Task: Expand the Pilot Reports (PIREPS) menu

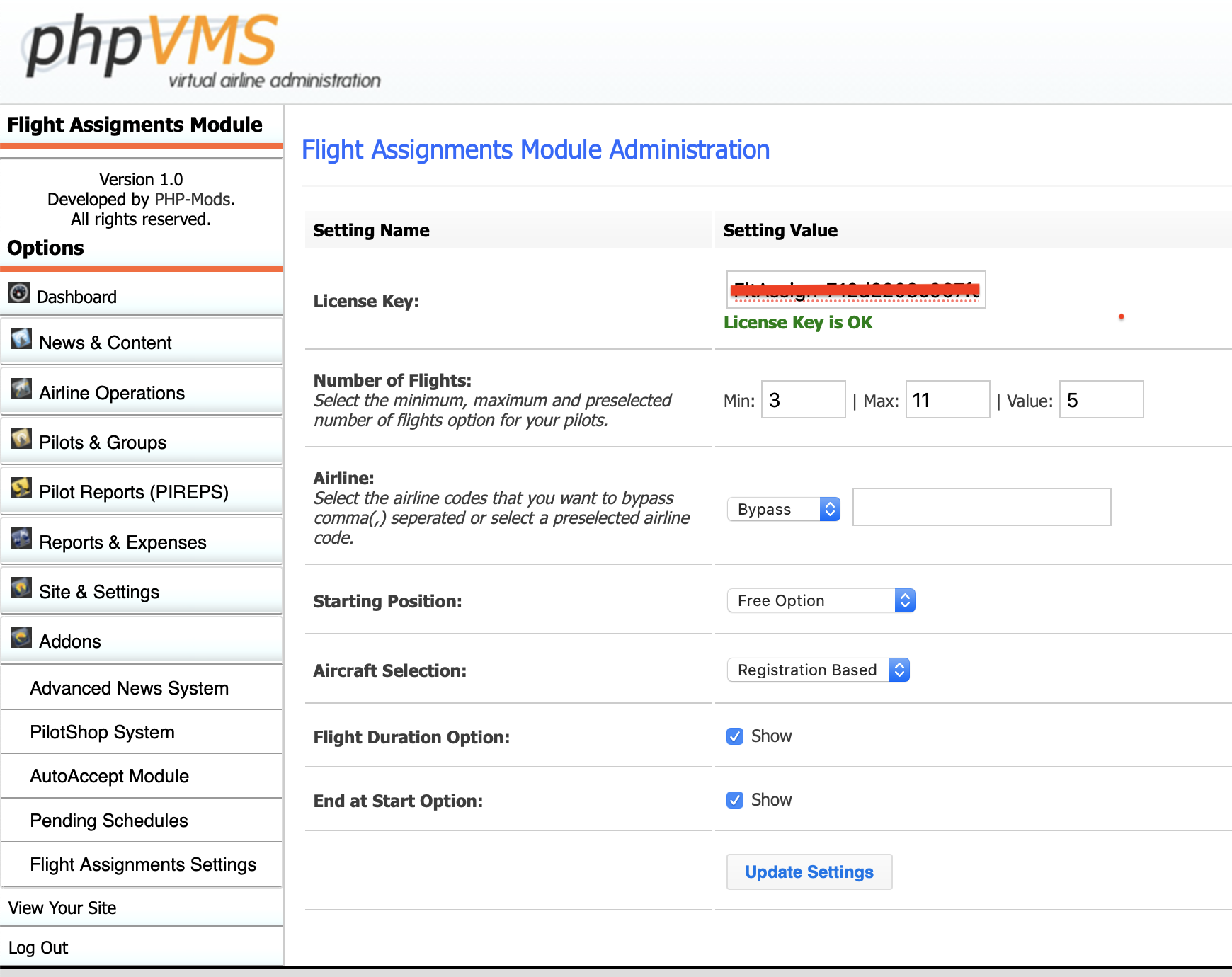Action: [x=142, y=491]
